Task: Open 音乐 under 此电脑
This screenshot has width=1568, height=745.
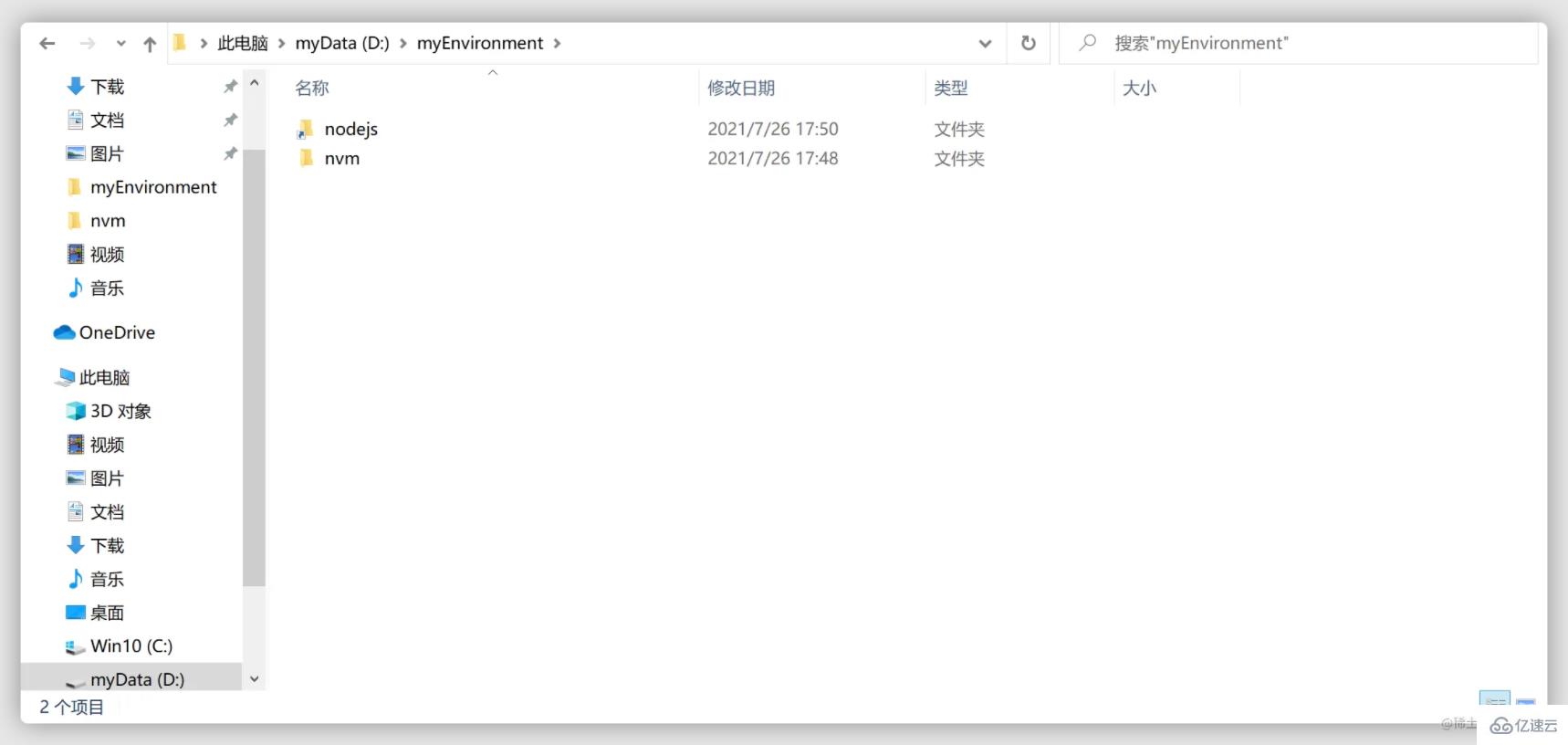Action: tap(108, 579)
